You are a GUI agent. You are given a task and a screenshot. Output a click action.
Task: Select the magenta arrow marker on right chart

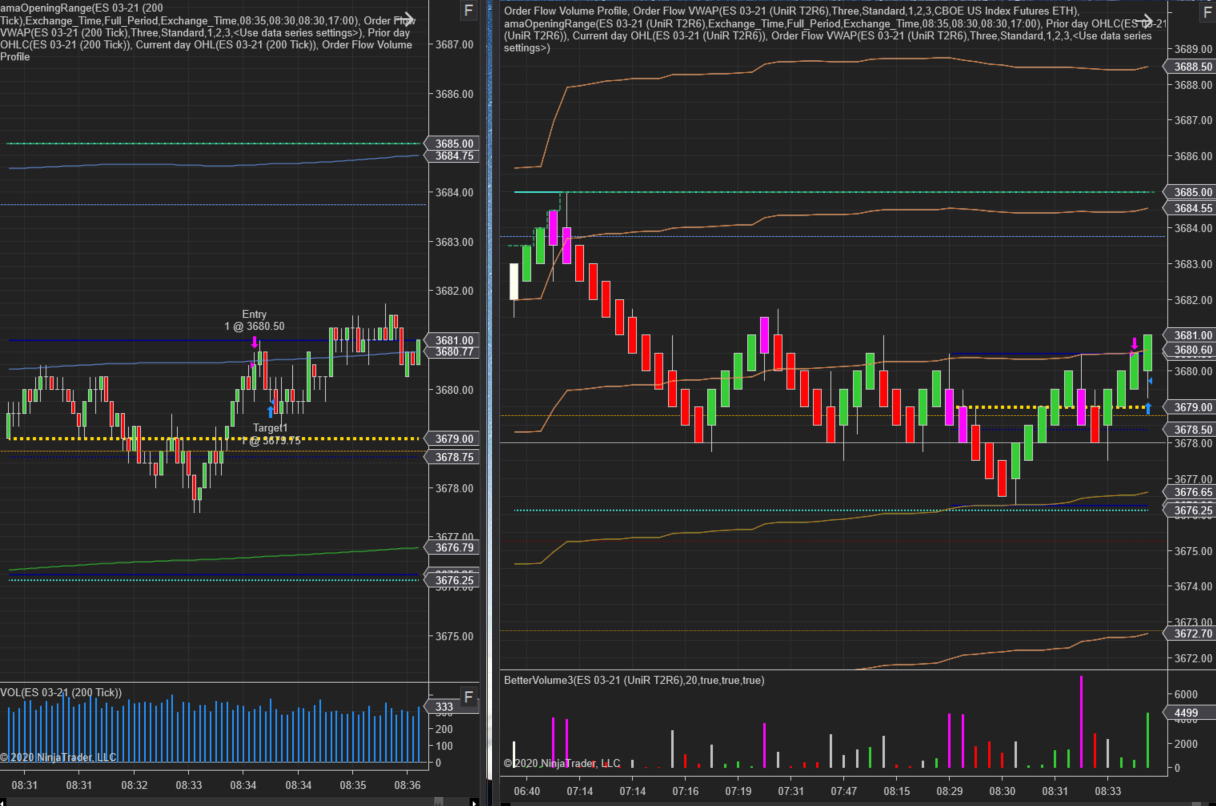point(1134,344)
